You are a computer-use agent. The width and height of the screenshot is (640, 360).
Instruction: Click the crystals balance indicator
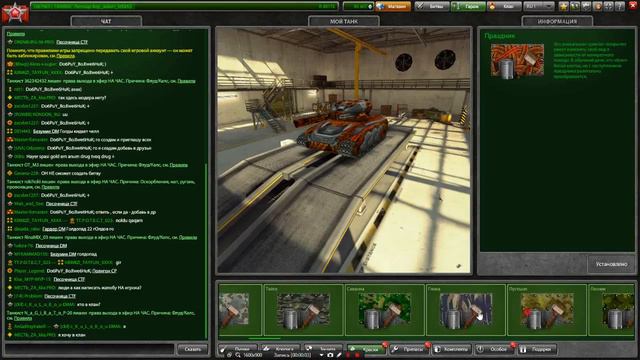click(358, 6)
